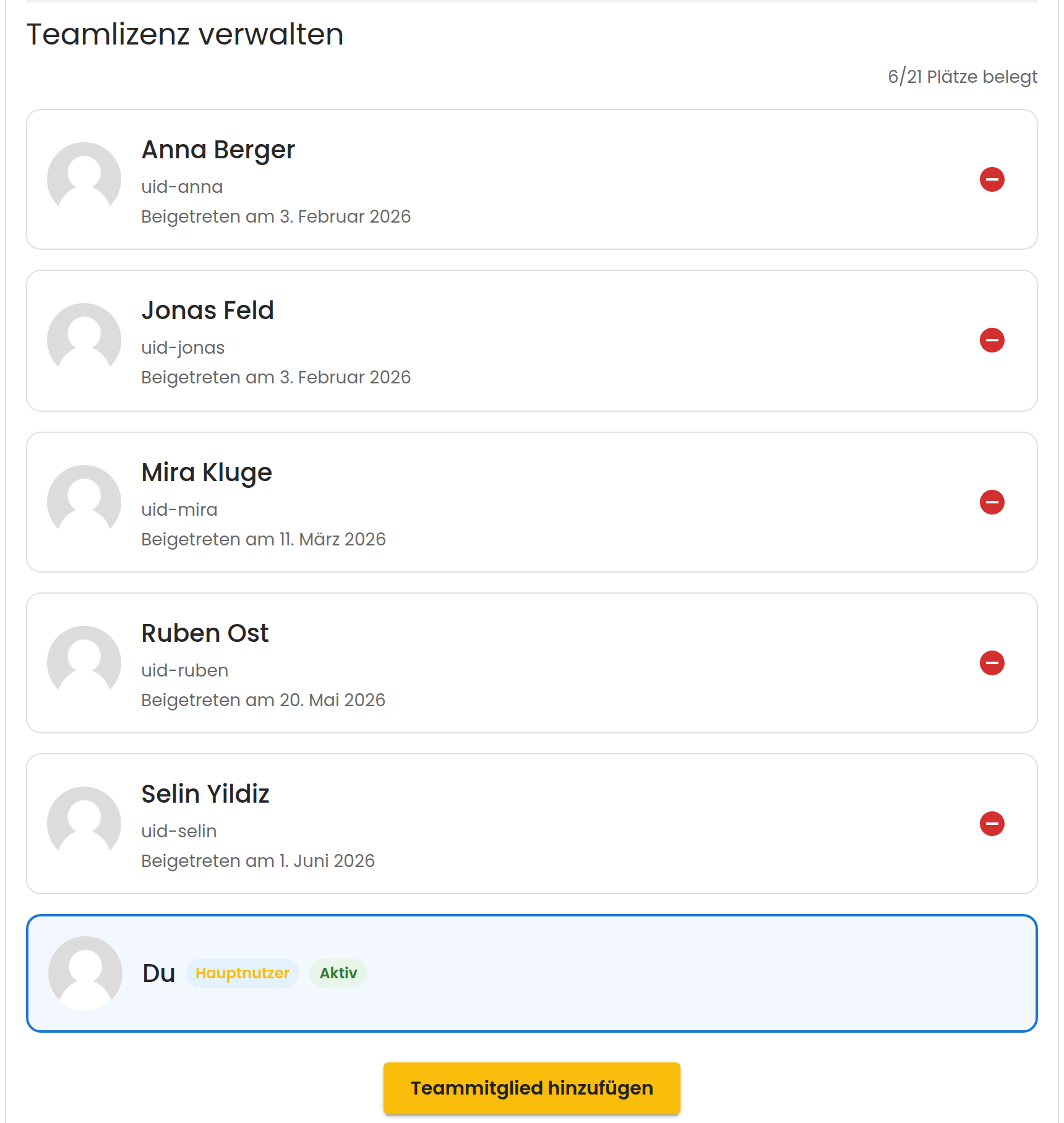
Task: Click Jonas Feld's profile avatar
Action: pyautogui.click(x=84, y=340)
